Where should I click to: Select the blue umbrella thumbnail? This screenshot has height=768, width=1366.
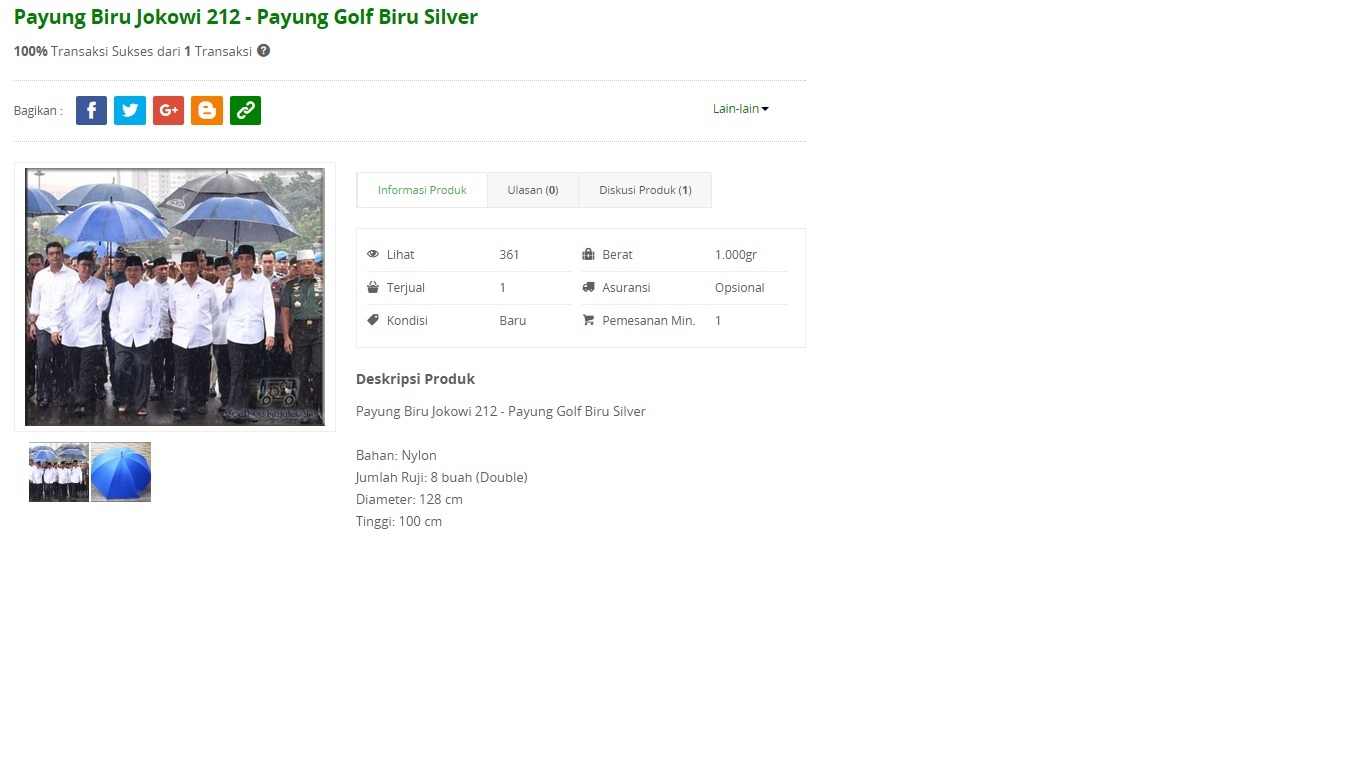point(121,472)
